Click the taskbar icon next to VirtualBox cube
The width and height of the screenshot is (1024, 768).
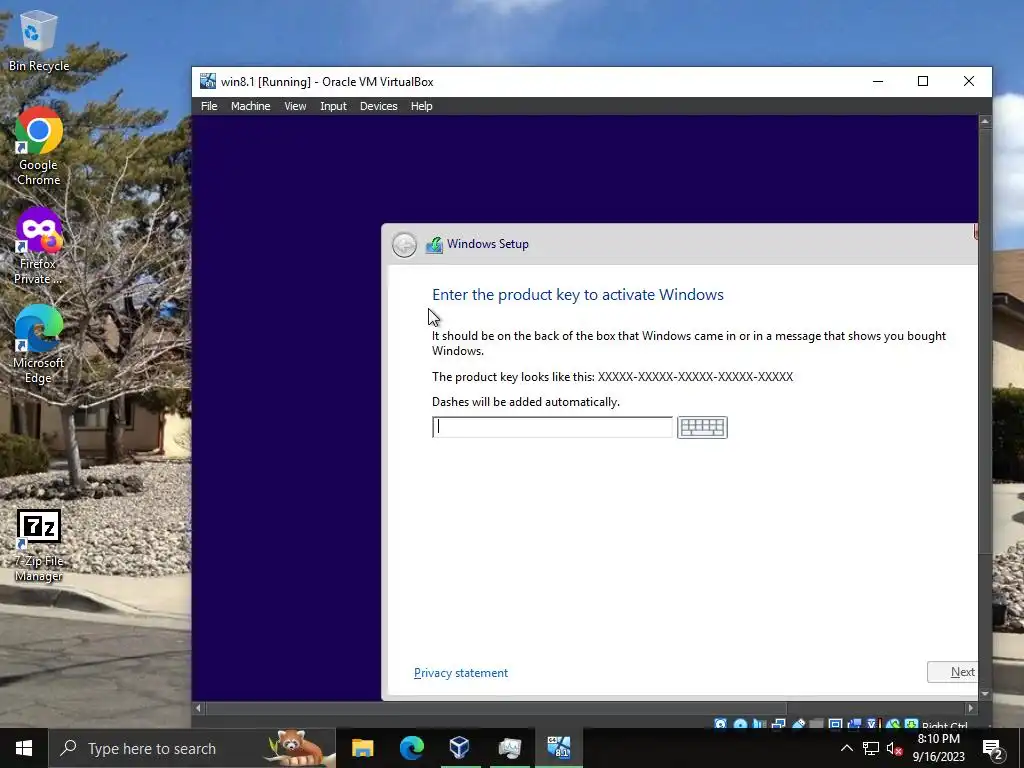[x=509, y=748]
